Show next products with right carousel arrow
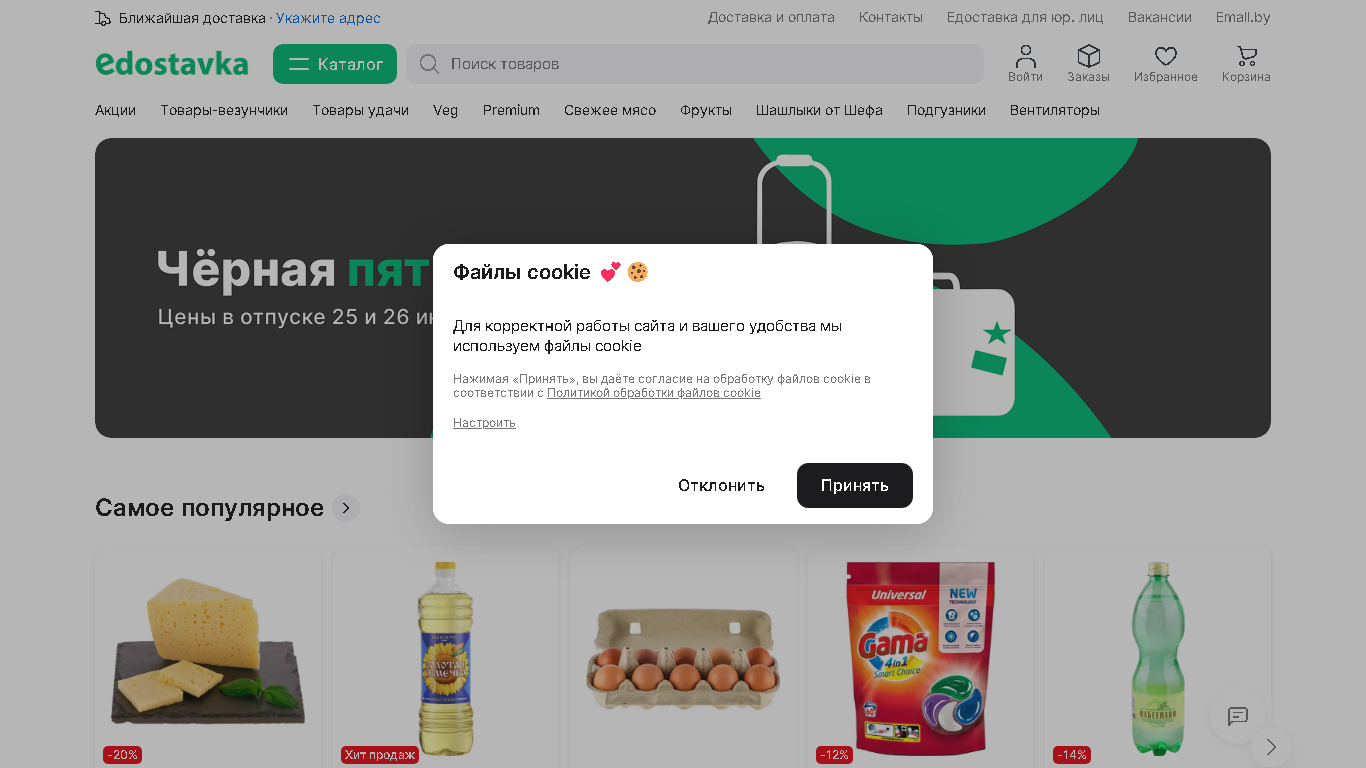Screen dimensions: 1366x768 (x=1271, y=747)
